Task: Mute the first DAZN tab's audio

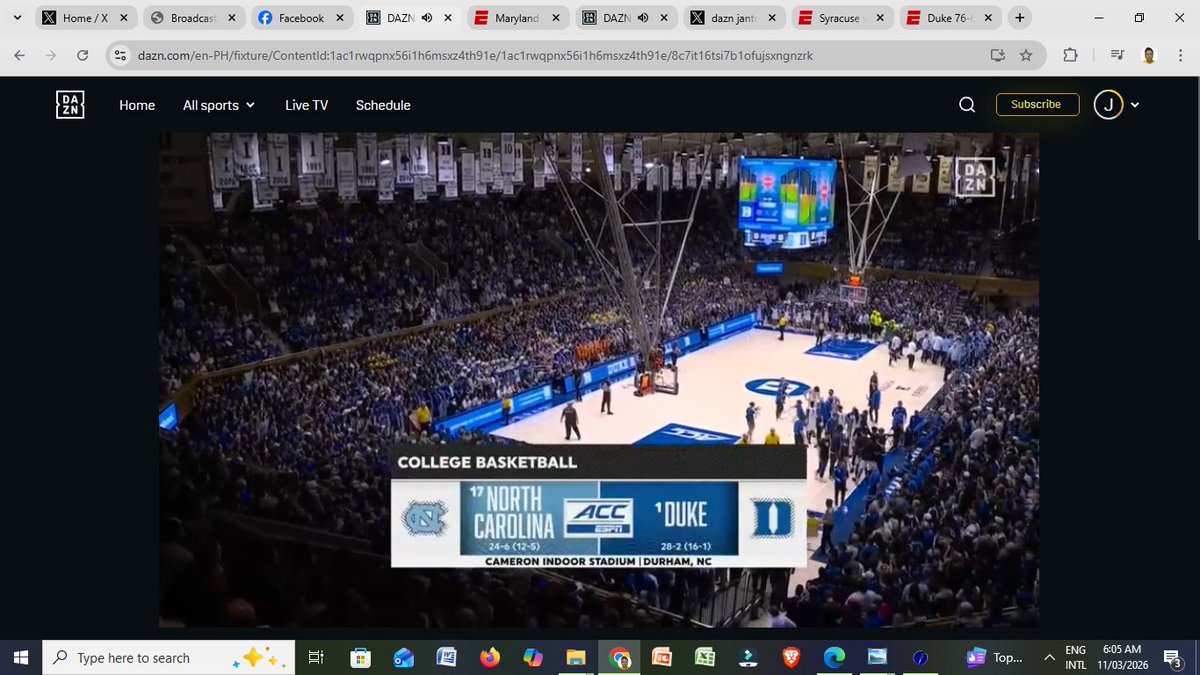Action: point(425,17)
